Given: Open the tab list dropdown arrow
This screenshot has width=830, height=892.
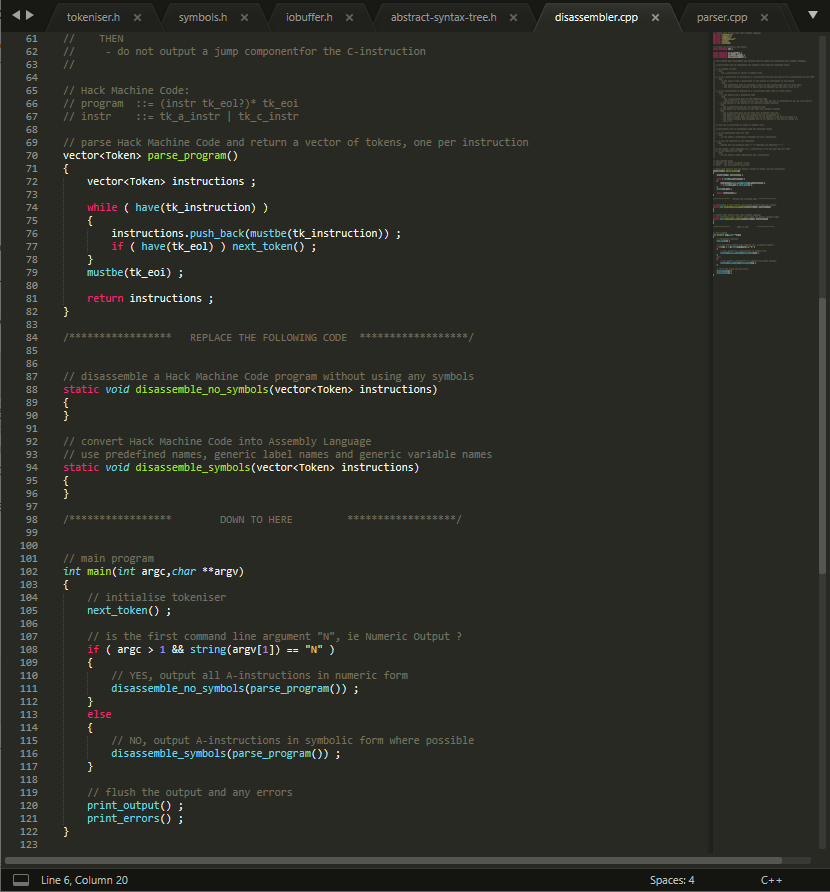Looking at the screenshot, I should point(813,15).
